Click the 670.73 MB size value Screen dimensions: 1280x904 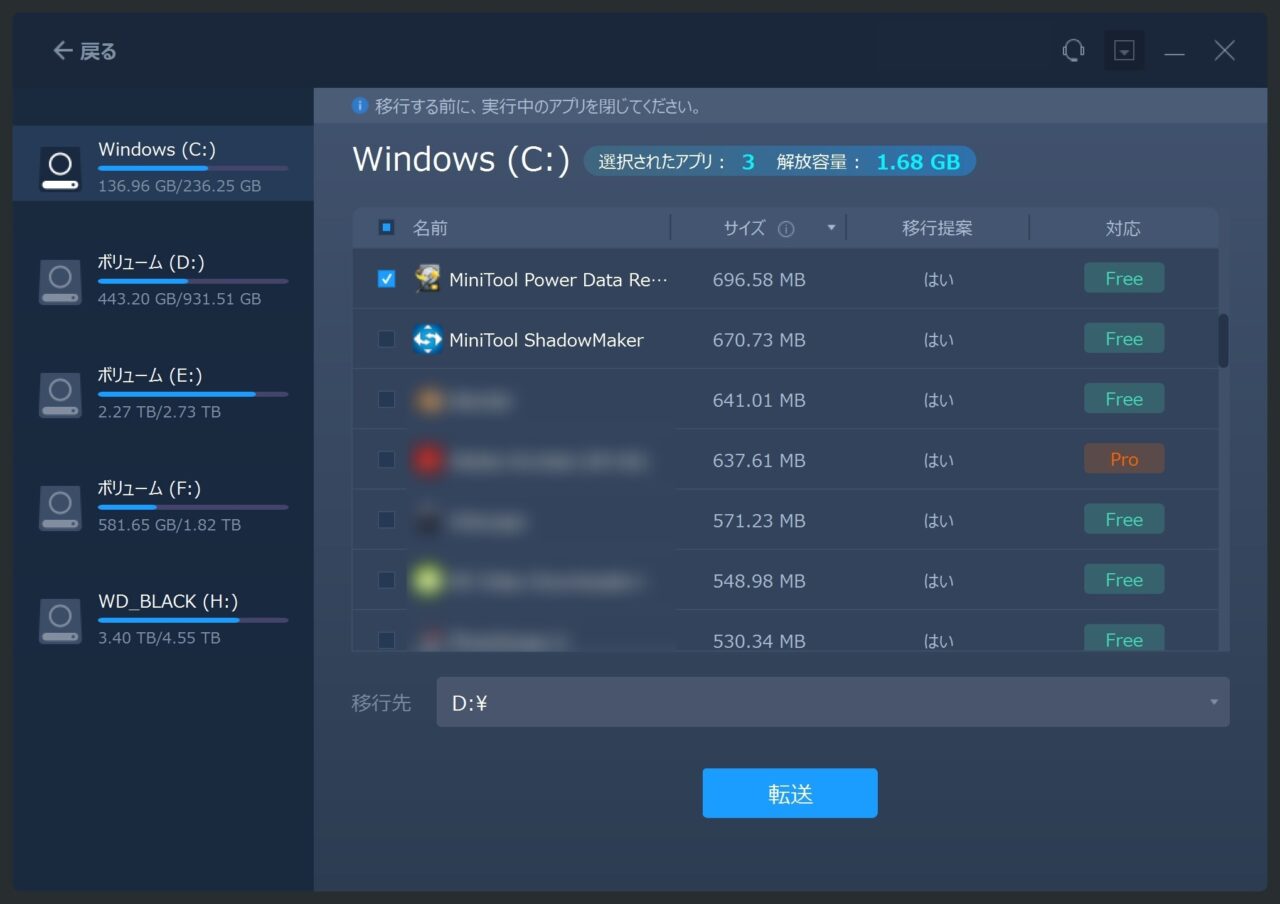(x=759, y=340)
